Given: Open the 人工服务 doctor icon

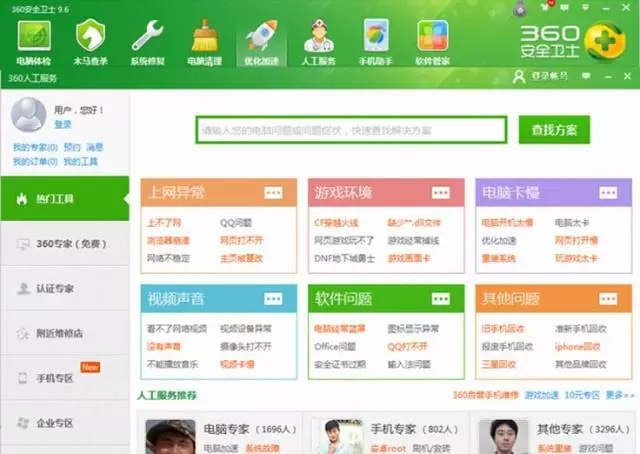Looking at the screenshot, I should (x=318, y=42).
